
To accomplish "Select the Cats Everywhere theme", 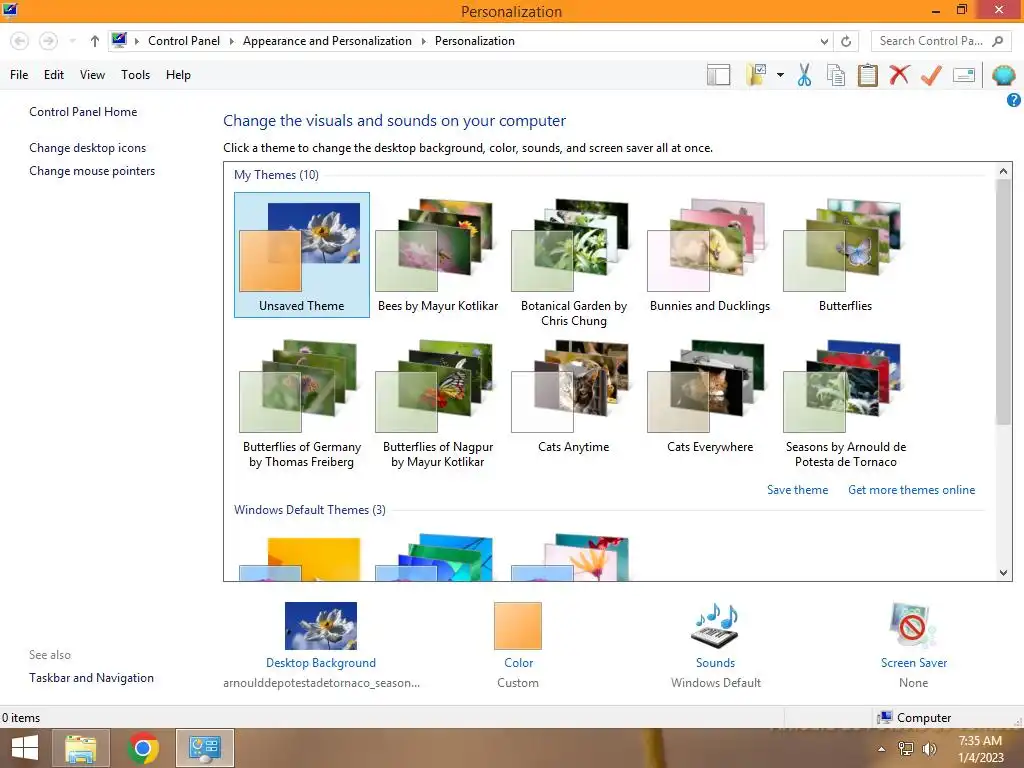I will click(x=710, y=396).
